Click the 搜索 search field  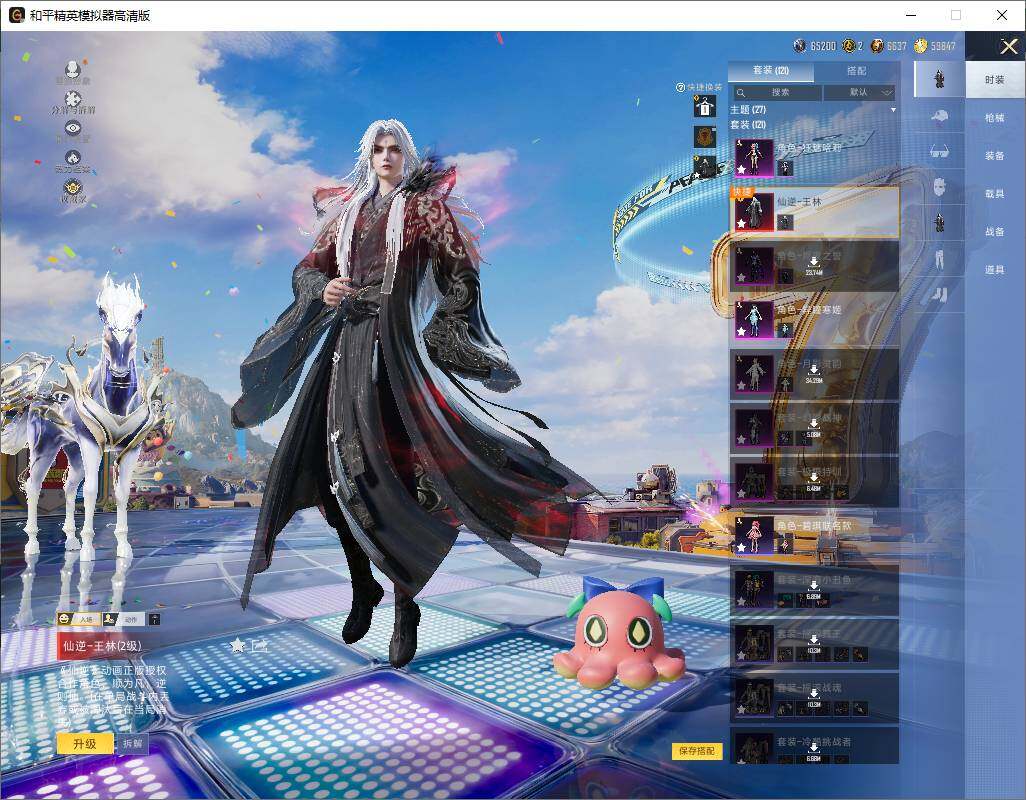coord(776,93)
